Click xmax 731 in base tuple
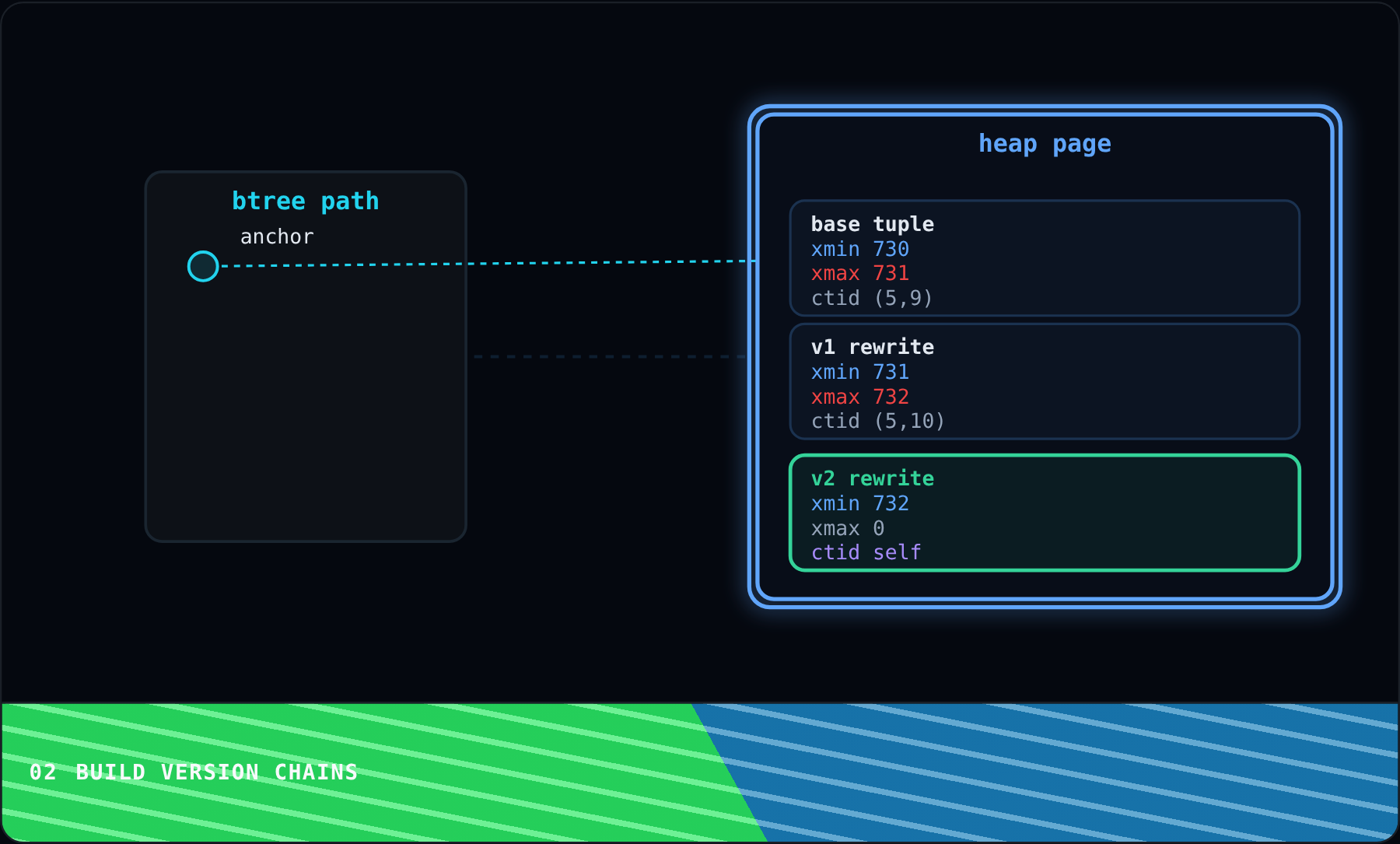The image size is (1400, 844). pos(860,273)
